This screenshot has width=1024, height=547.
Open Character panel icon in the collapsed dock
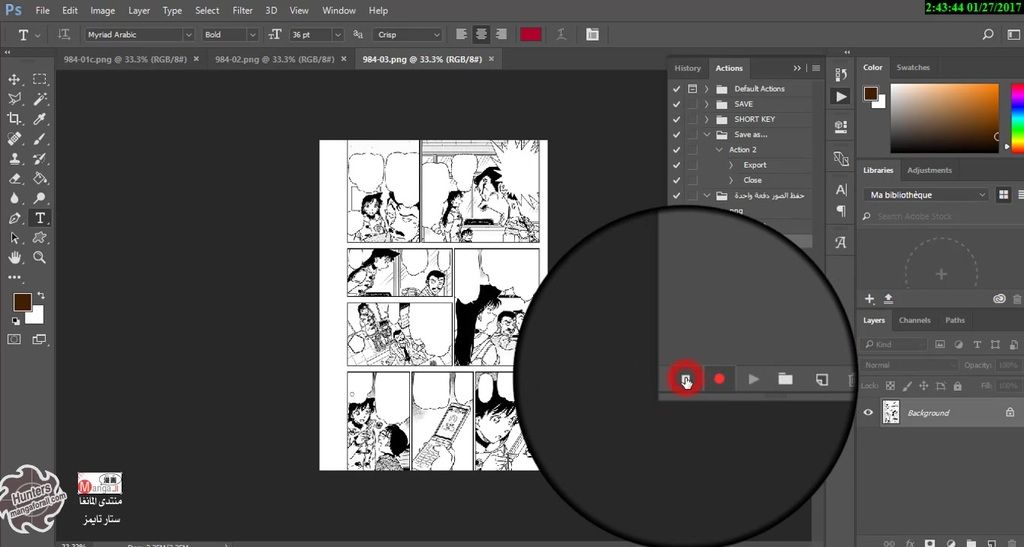coord(841,190)
